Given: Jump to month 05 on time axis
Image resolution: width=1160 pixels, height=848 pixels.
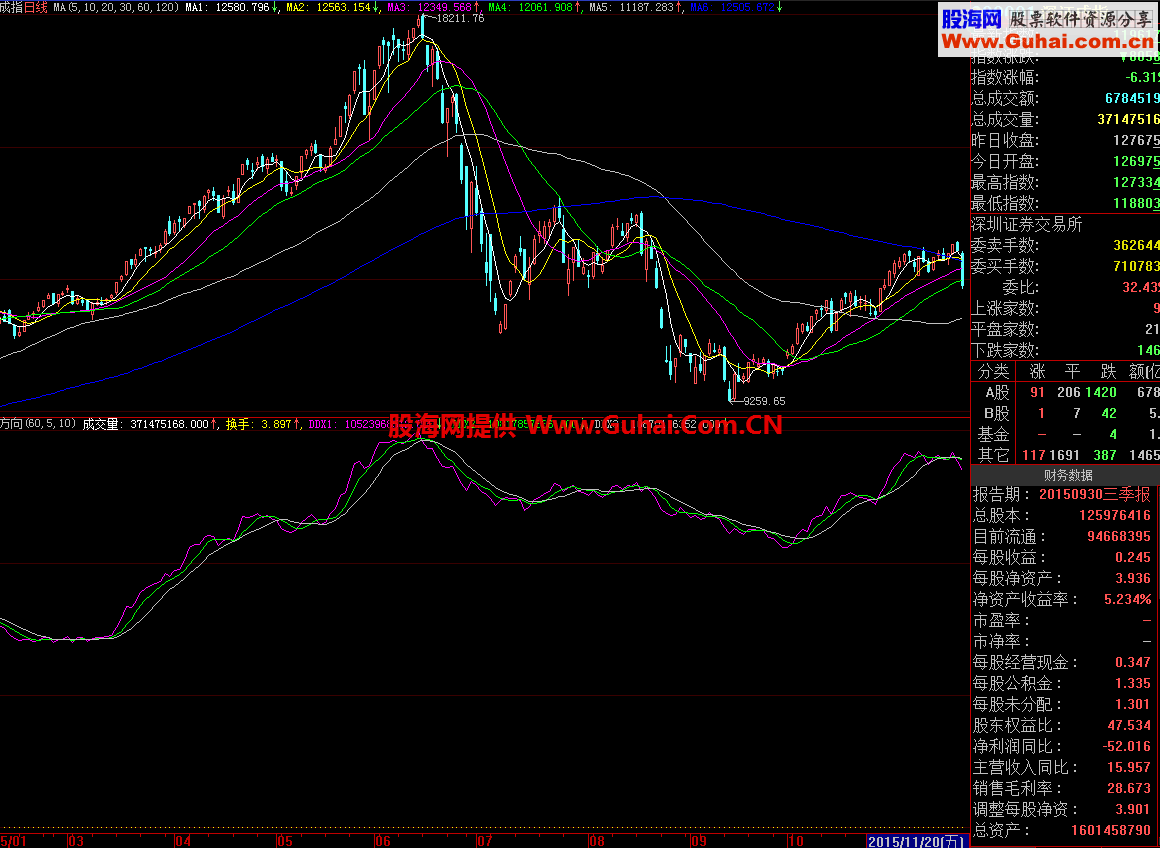Looking at the screenshot, I should point(284,841).
